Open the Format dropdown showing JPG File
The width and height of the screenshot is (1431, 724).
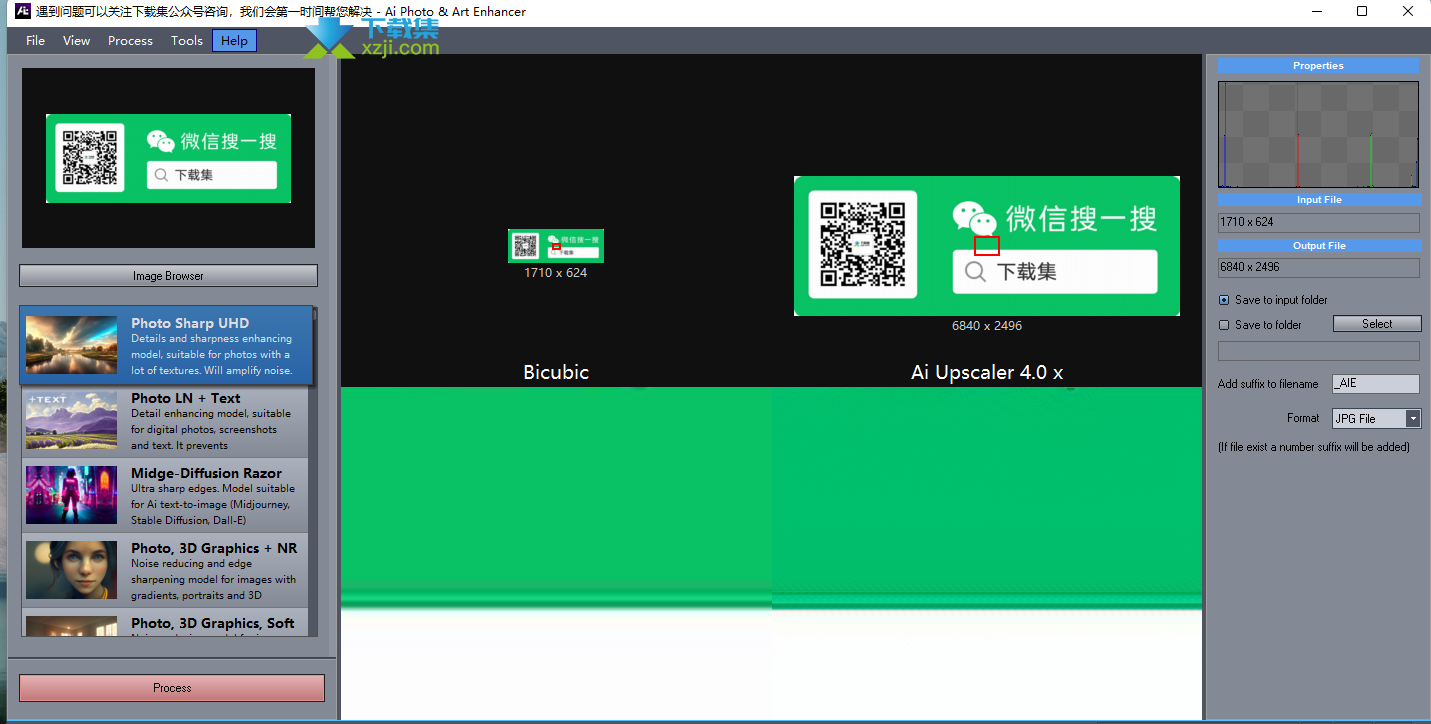(1375, 419)
